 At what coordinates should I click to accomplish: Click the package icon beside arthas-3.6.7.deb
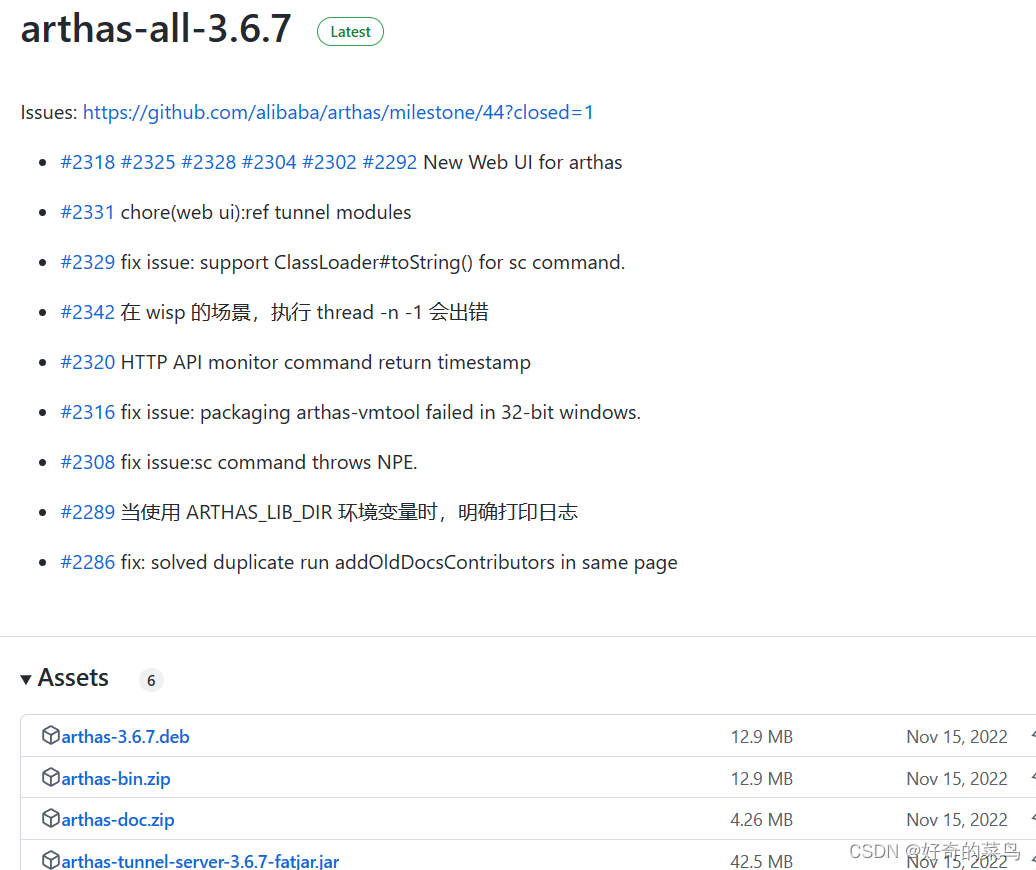(51, 735)
